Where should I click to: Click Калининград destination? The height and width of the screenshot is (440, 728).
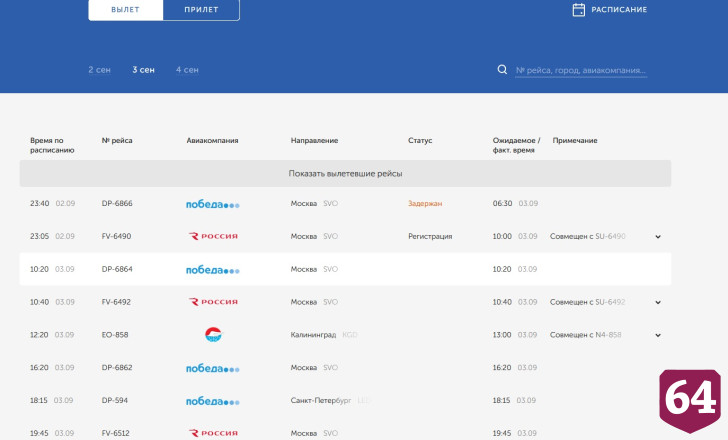point(313,335)
